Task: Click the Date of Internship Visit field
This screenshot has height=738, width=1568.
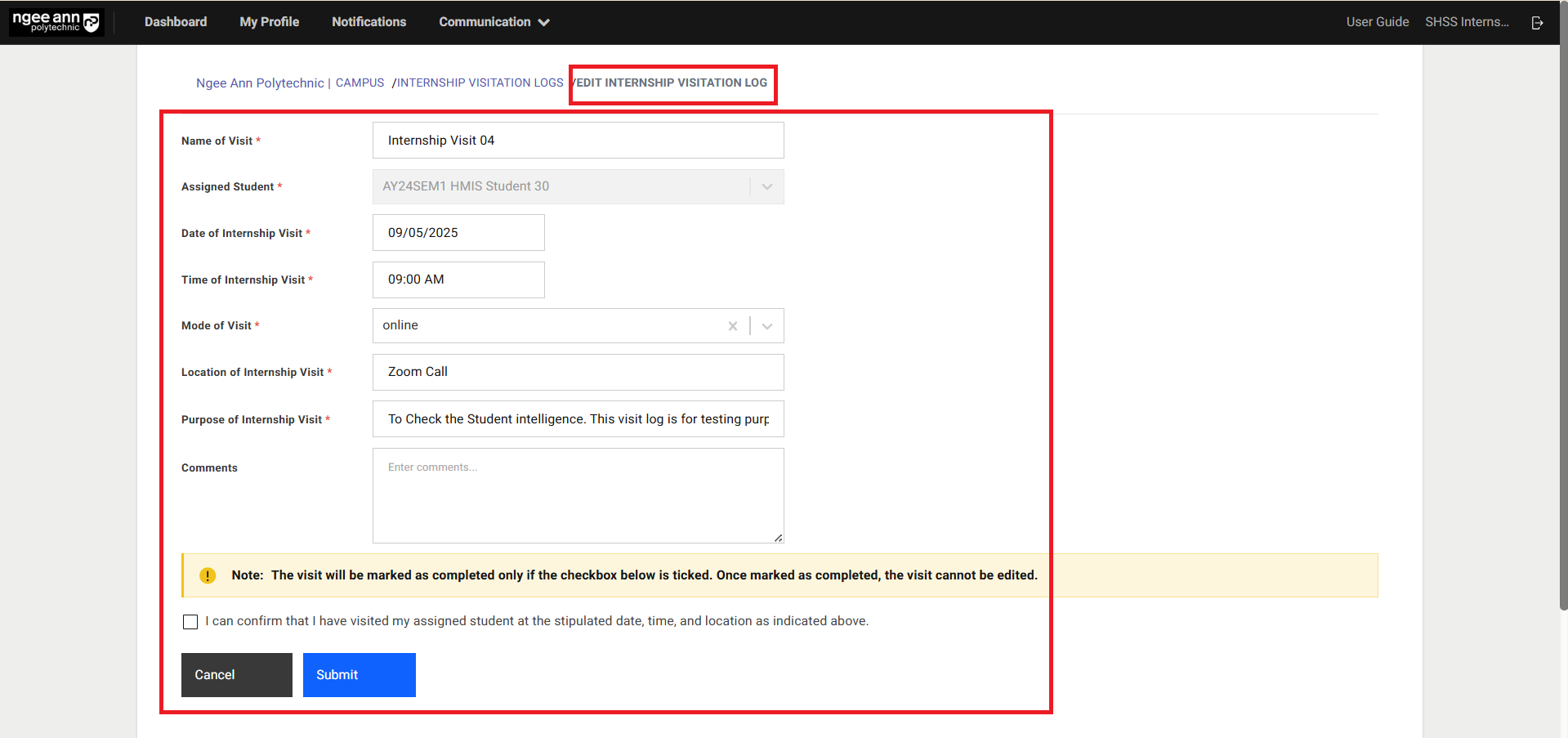Action: coord(458,232)
